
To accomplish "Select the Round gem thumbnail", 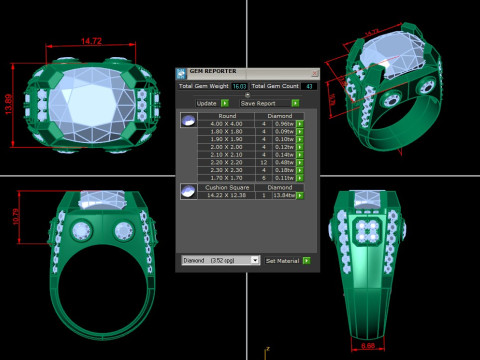I will coord(189,120).
